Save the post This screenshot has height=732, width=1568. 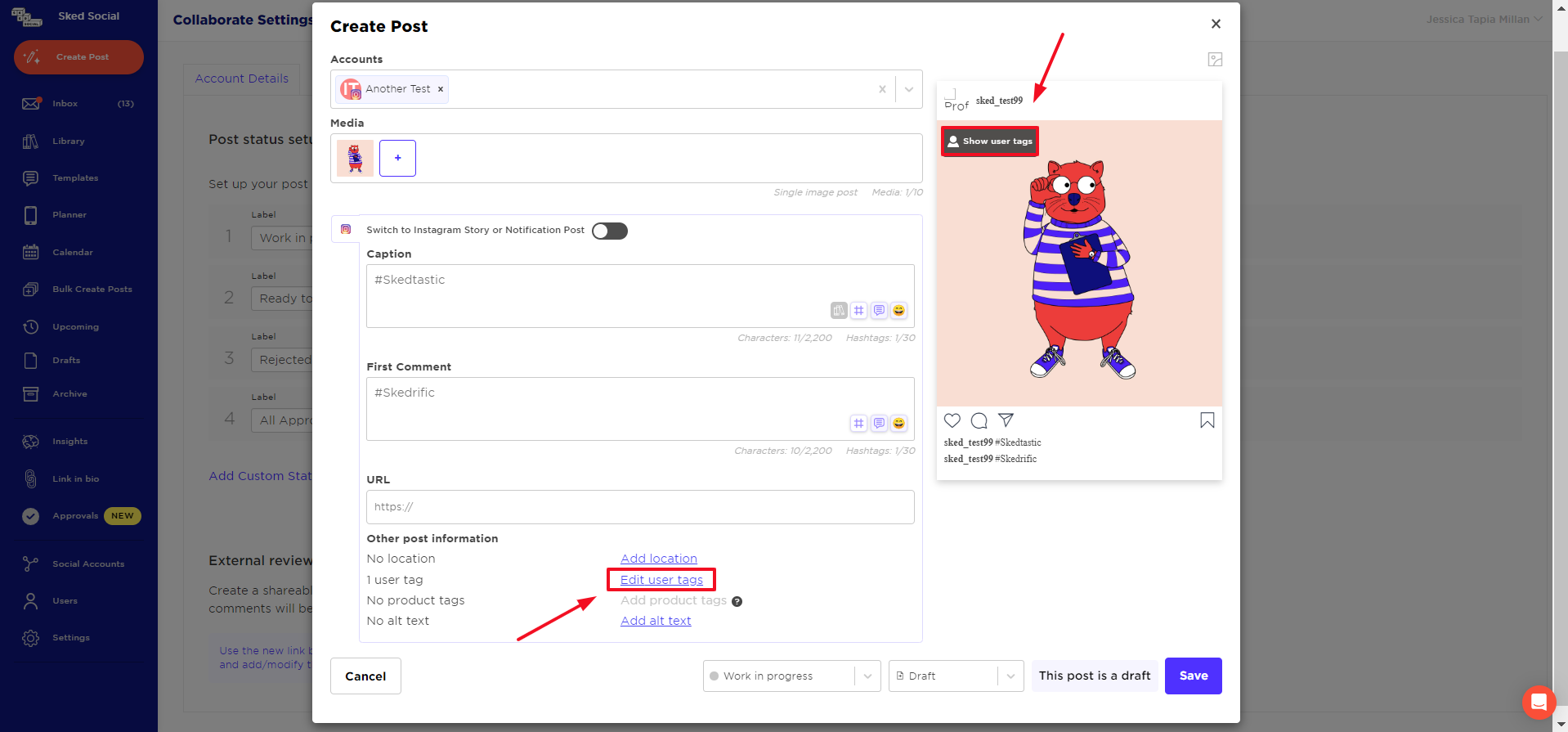click(x=1193, y=676)
